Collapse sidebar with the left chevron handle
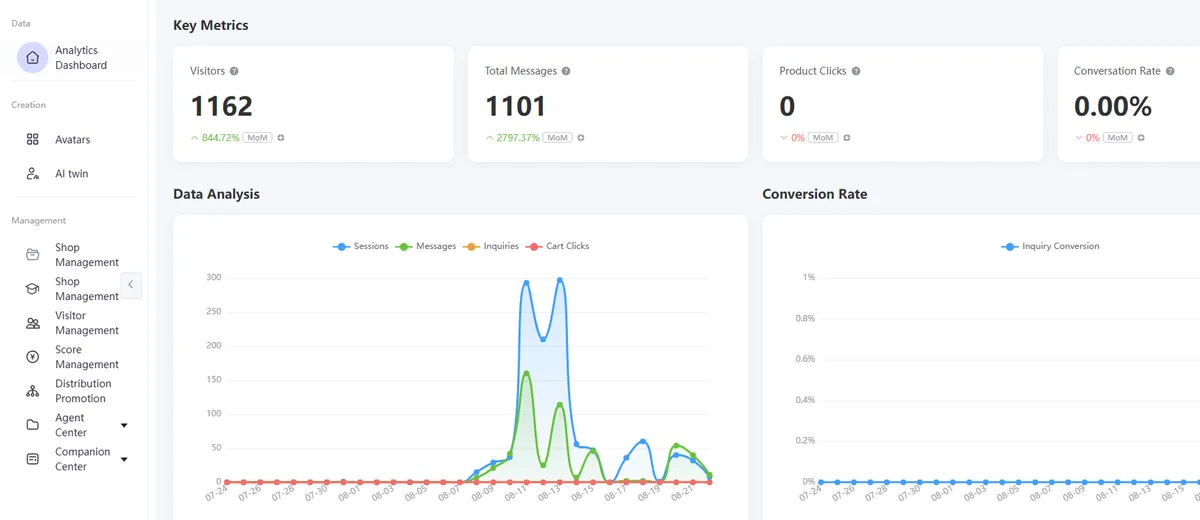Image resolution: width=1200 pixels, height=520 pixels. pyautogui.click(x=131, y=285)
